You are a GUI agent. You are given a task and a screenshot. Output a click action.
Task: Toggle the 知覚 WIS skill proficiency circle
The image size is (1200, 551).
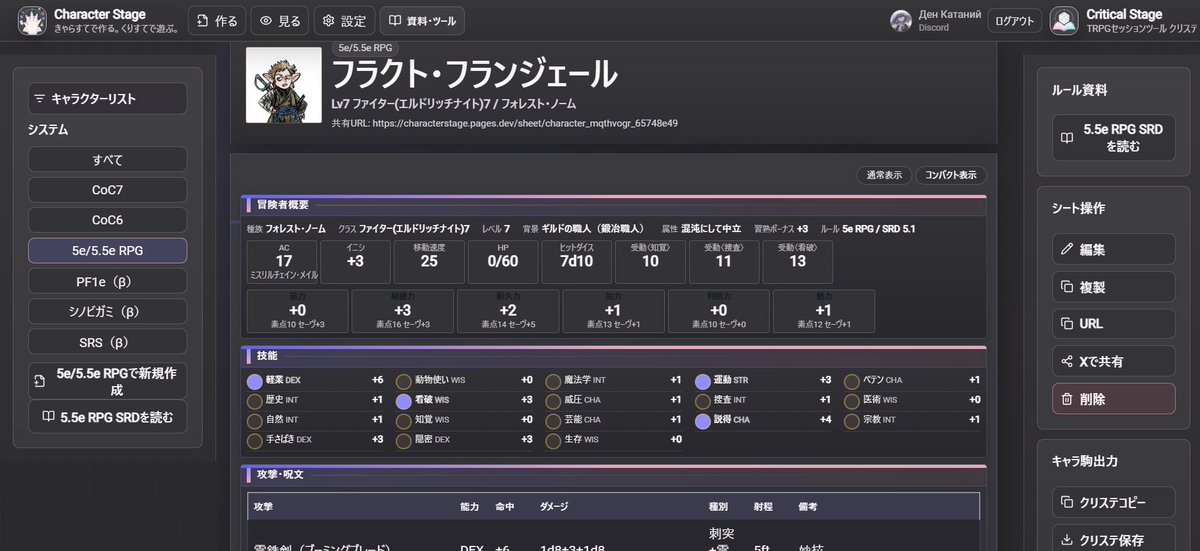pyautogui.click(x=404, y=419)
